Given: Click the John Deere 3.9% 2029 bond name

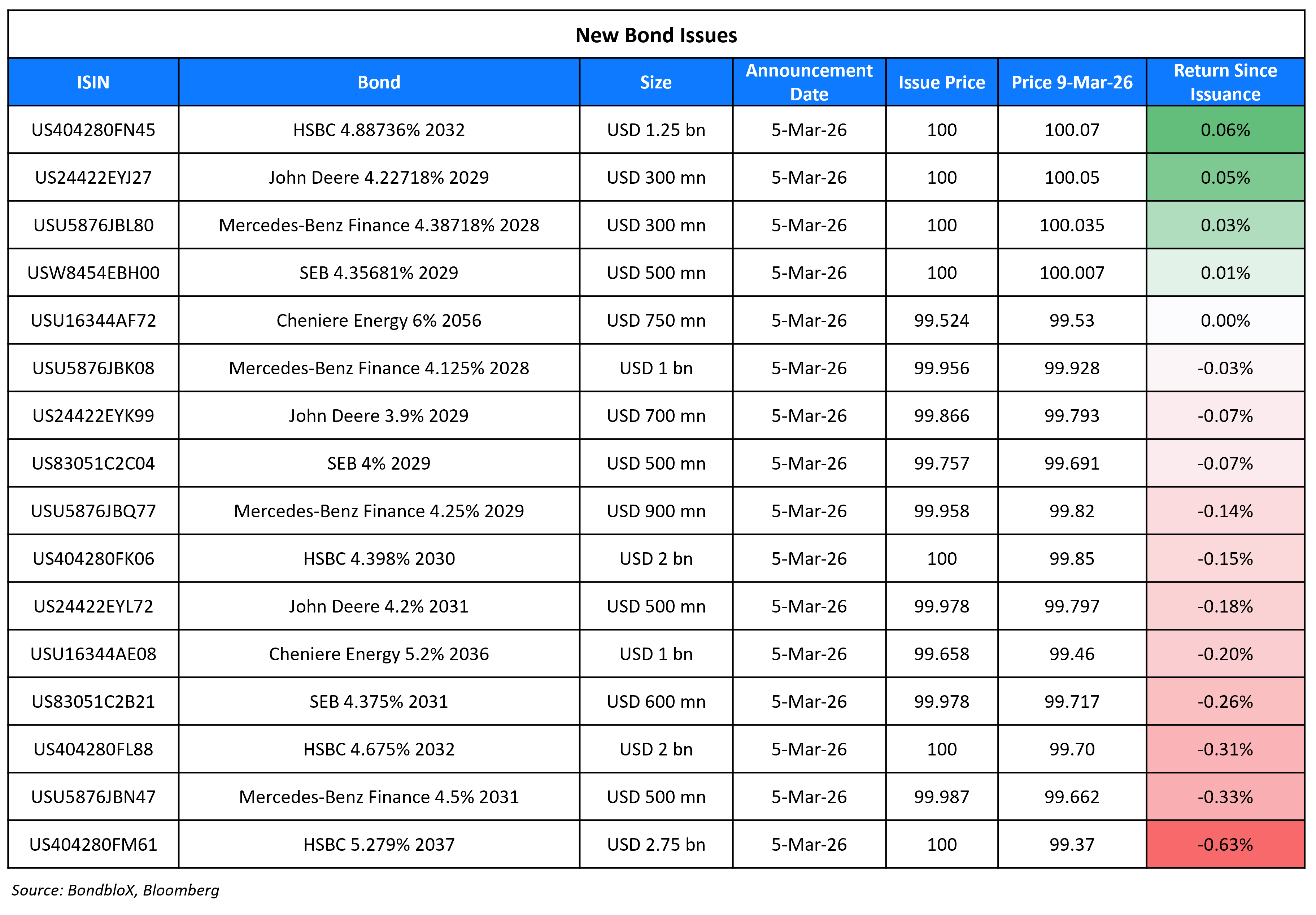Looking at the screenshot, I should pos(379,415).
